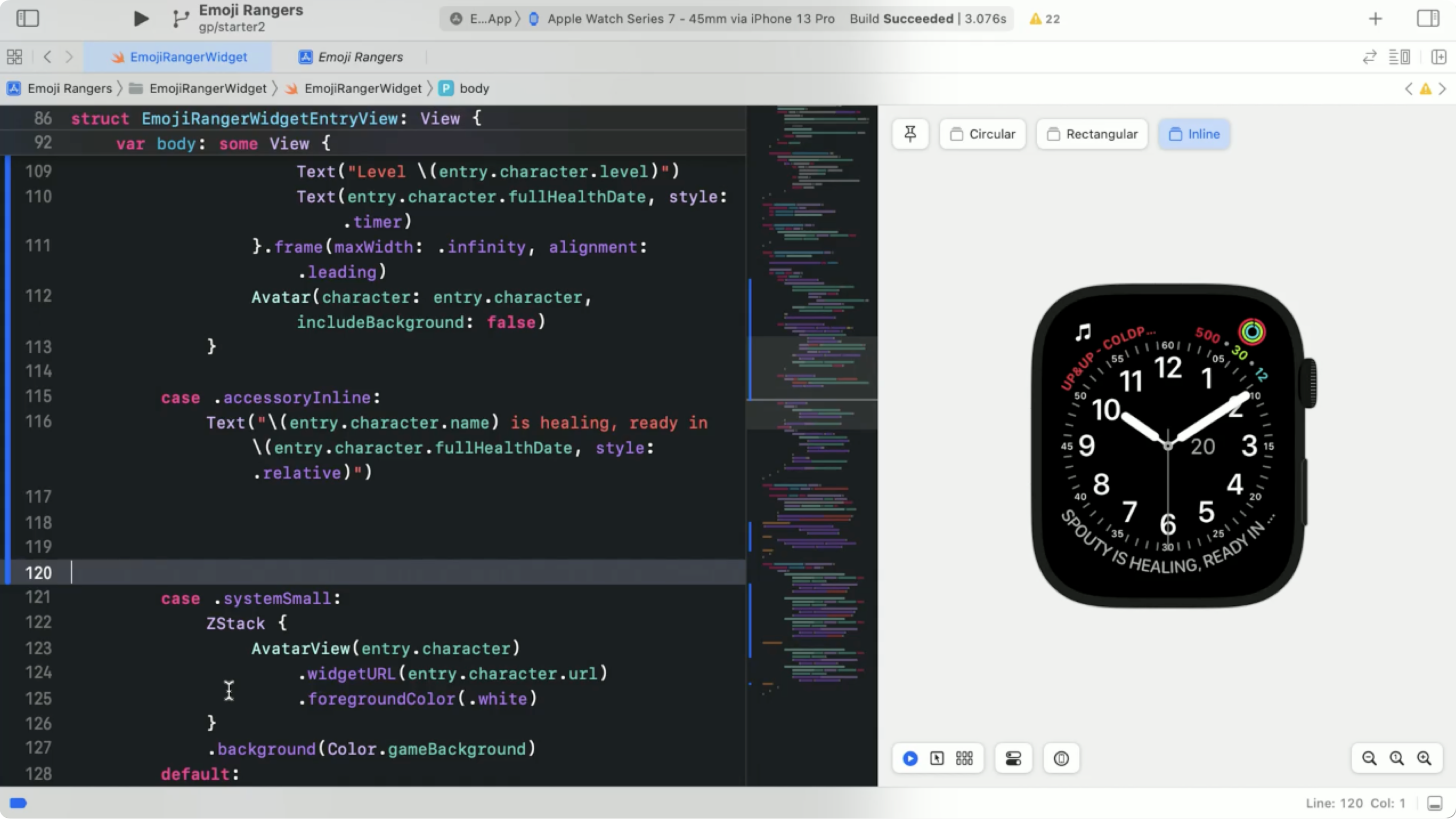Go back in navigation history
The width and height of the screenshot is (1456, 819).
[x=47, y=57]
